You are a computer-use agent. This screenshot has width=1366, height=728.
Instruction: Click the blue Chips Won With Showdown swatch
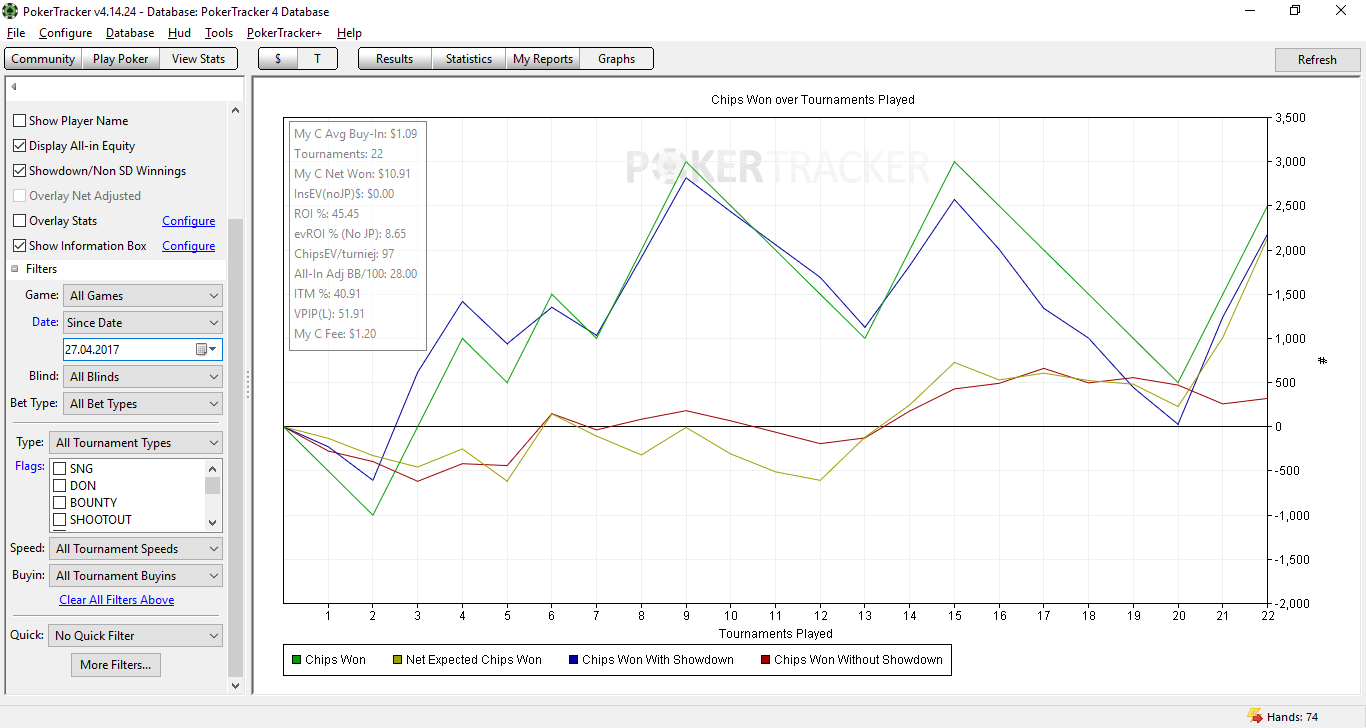573,660
